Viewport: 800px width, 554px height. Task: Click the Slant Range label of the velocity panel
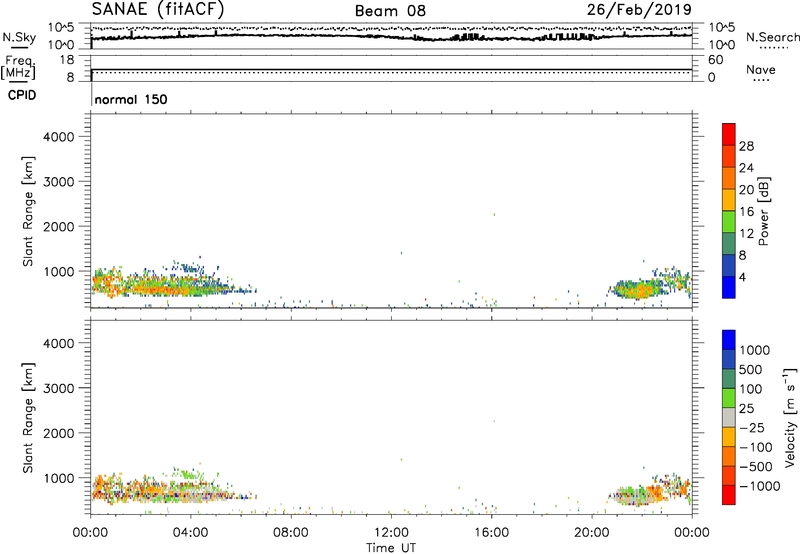point(28,418)
